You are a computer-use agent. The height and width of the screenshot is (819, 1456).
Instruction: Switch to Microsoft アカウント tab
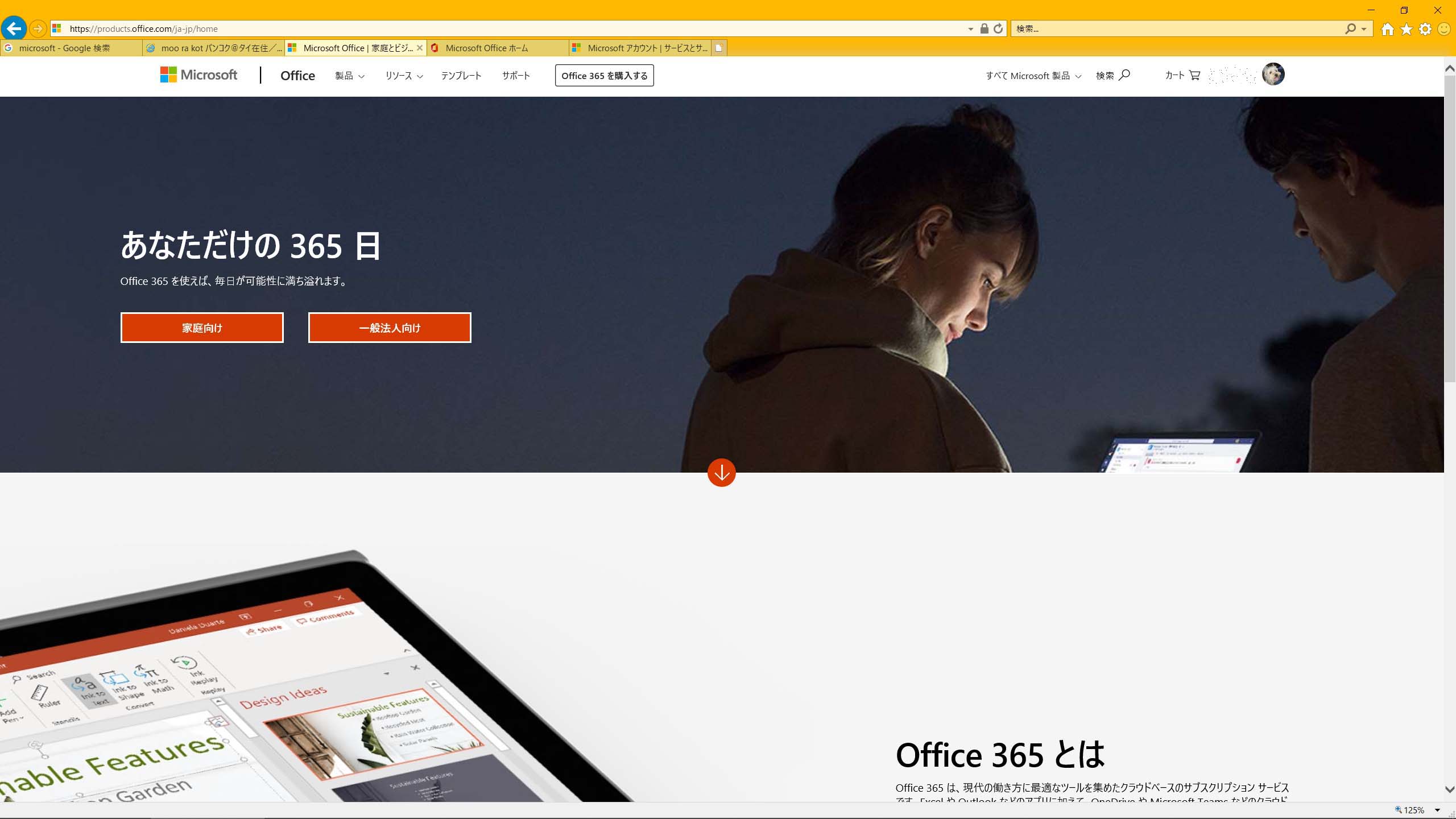coord(640,48)
